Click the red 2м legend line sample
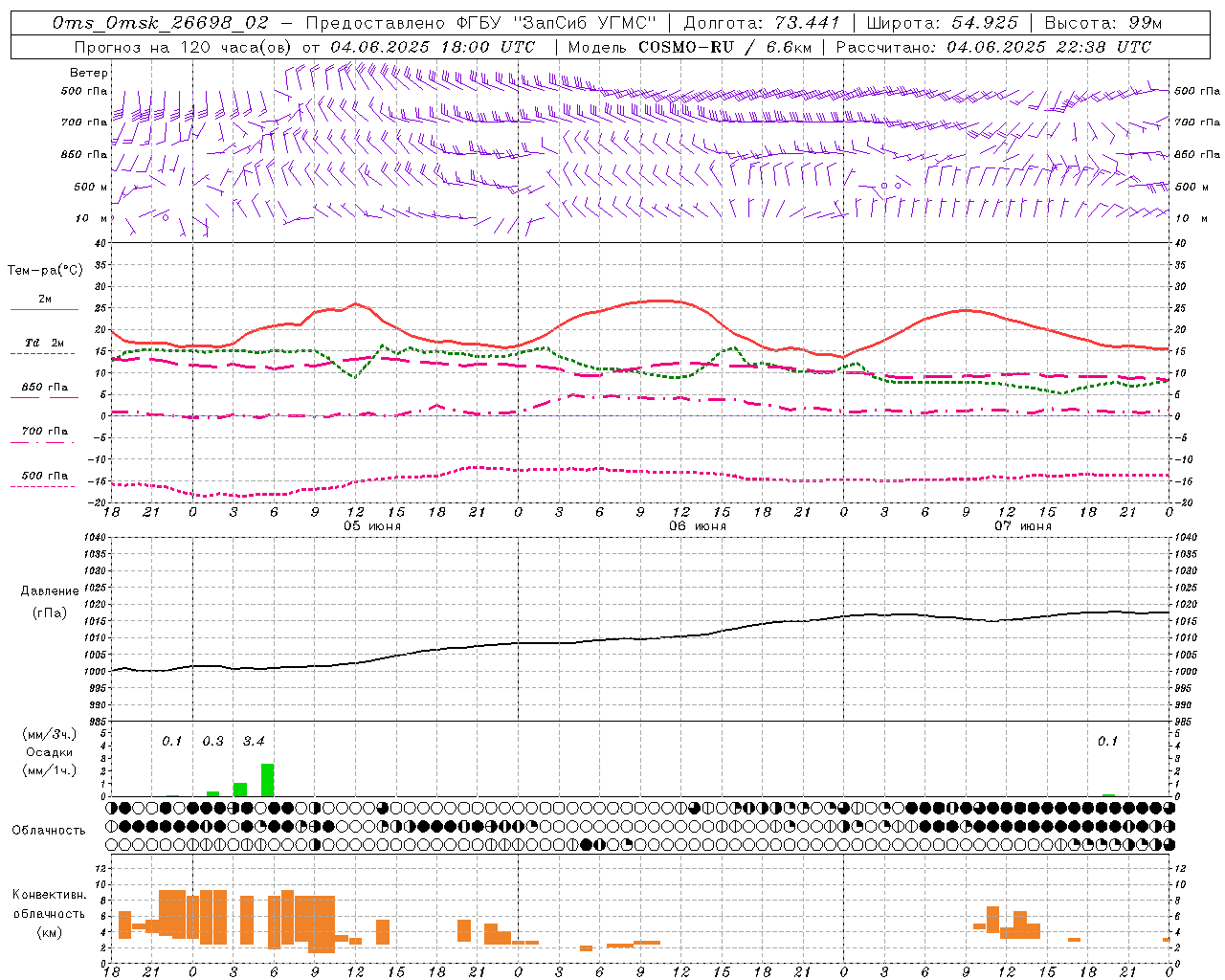The image size is (1225, 980). [44, 310]
